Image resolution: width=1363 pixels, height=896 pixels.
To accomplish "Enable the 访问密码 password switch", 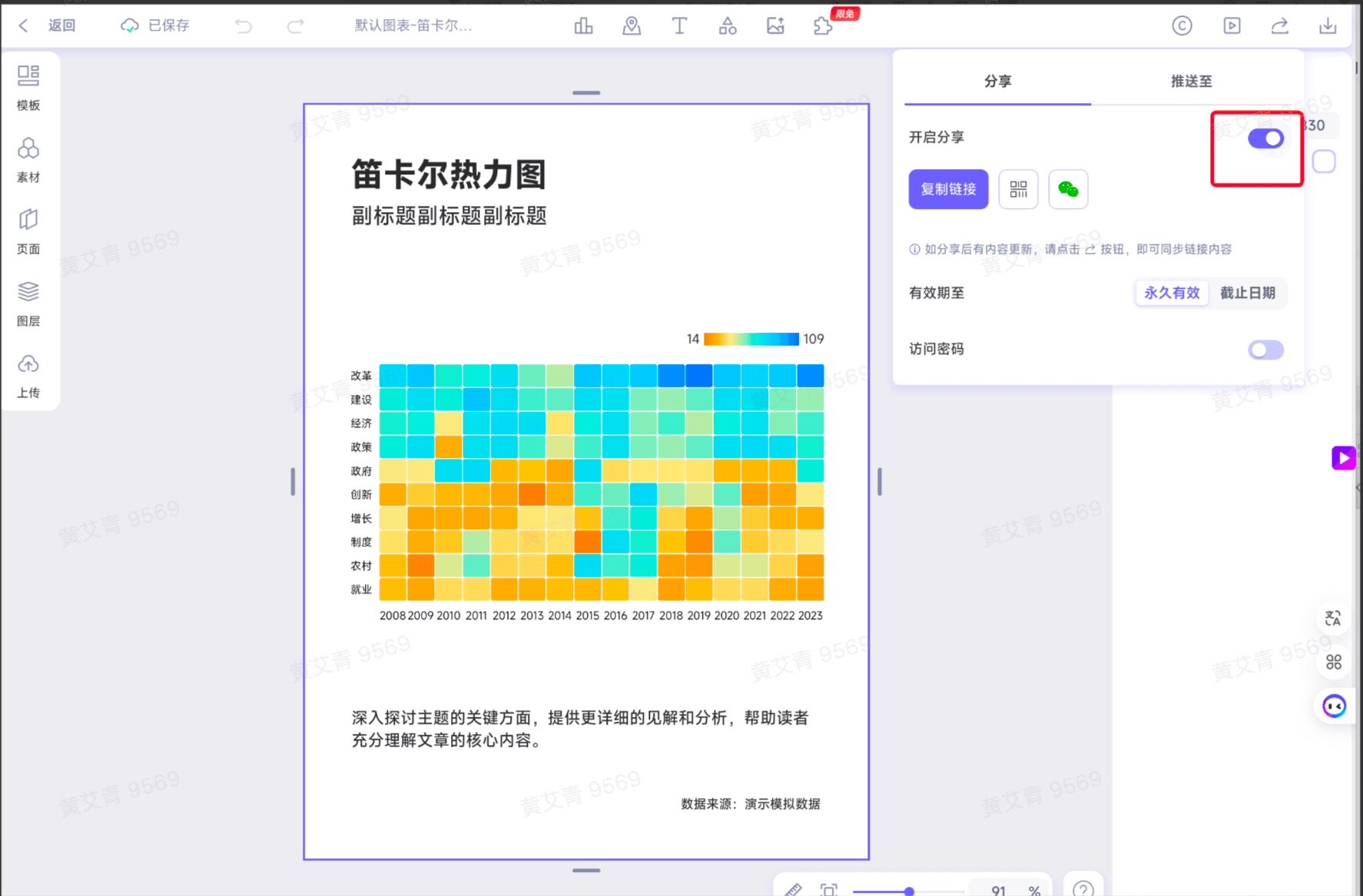I will [1265, 350].
